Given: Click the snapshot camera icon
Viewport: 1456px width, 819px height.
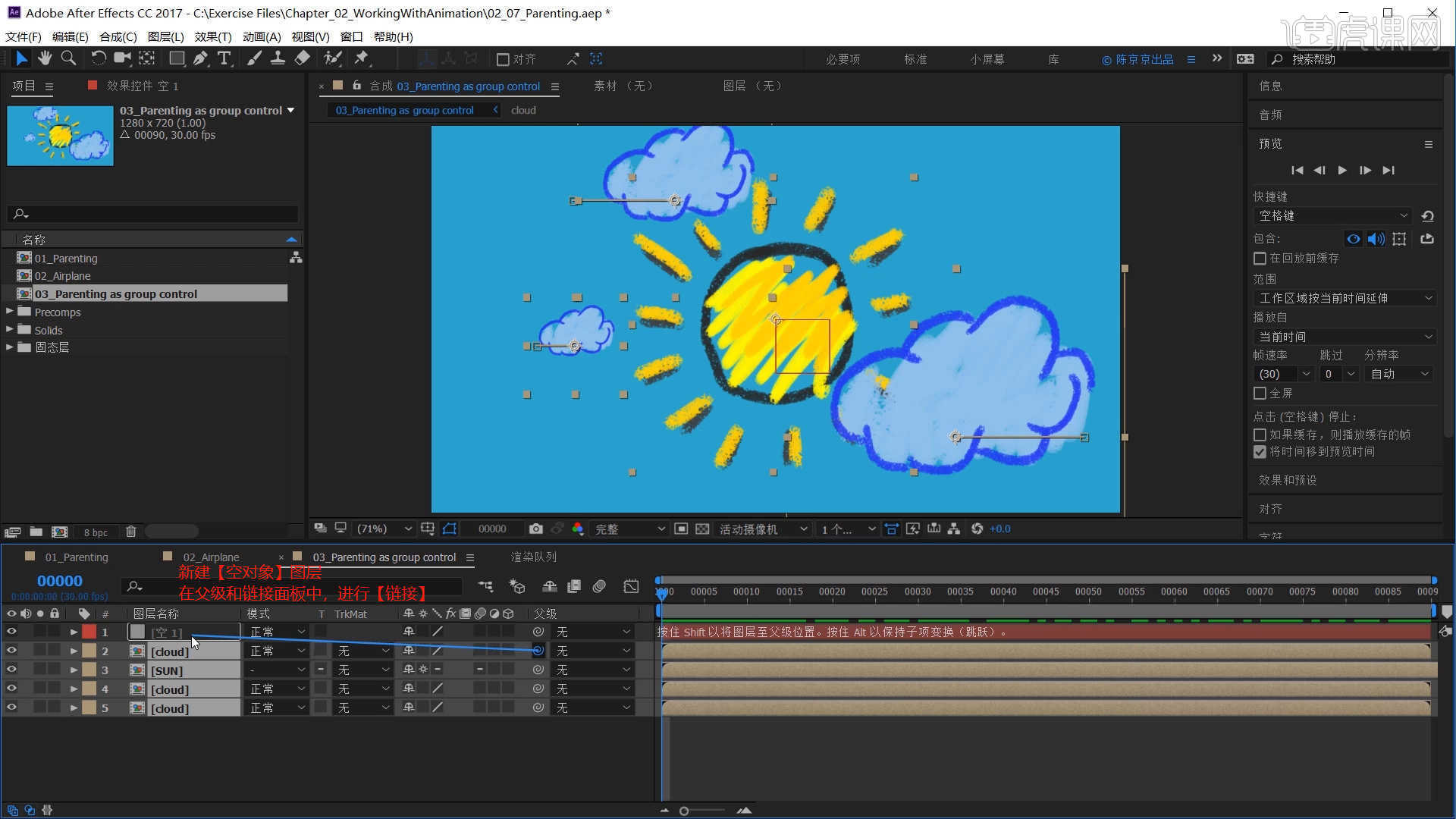Looking at the screenshot, I should click(x=536, y=529).
